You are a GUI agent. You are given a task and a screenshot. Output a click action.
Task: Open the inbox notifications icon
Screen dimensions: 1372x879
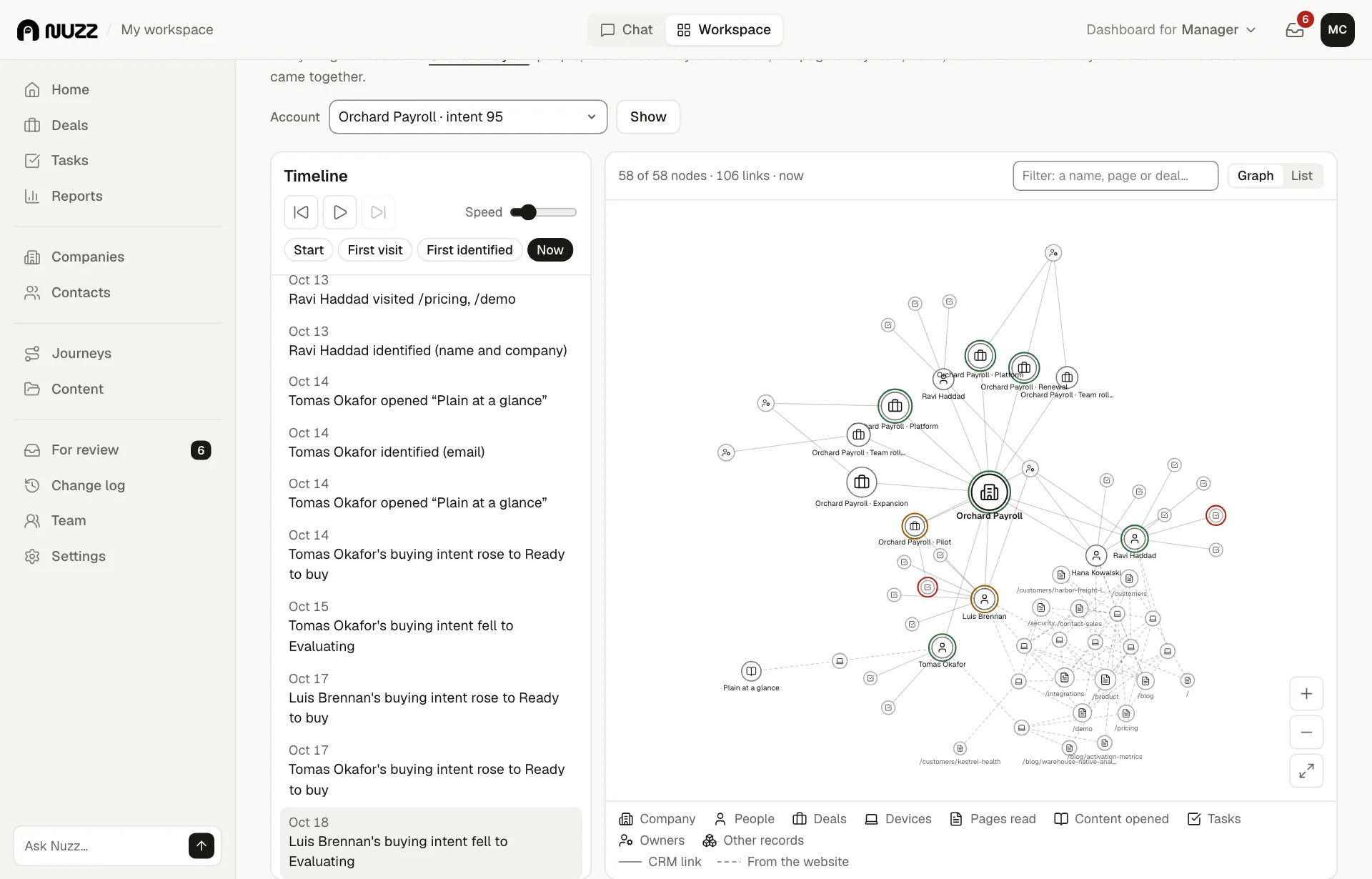tap(1295, 30)
